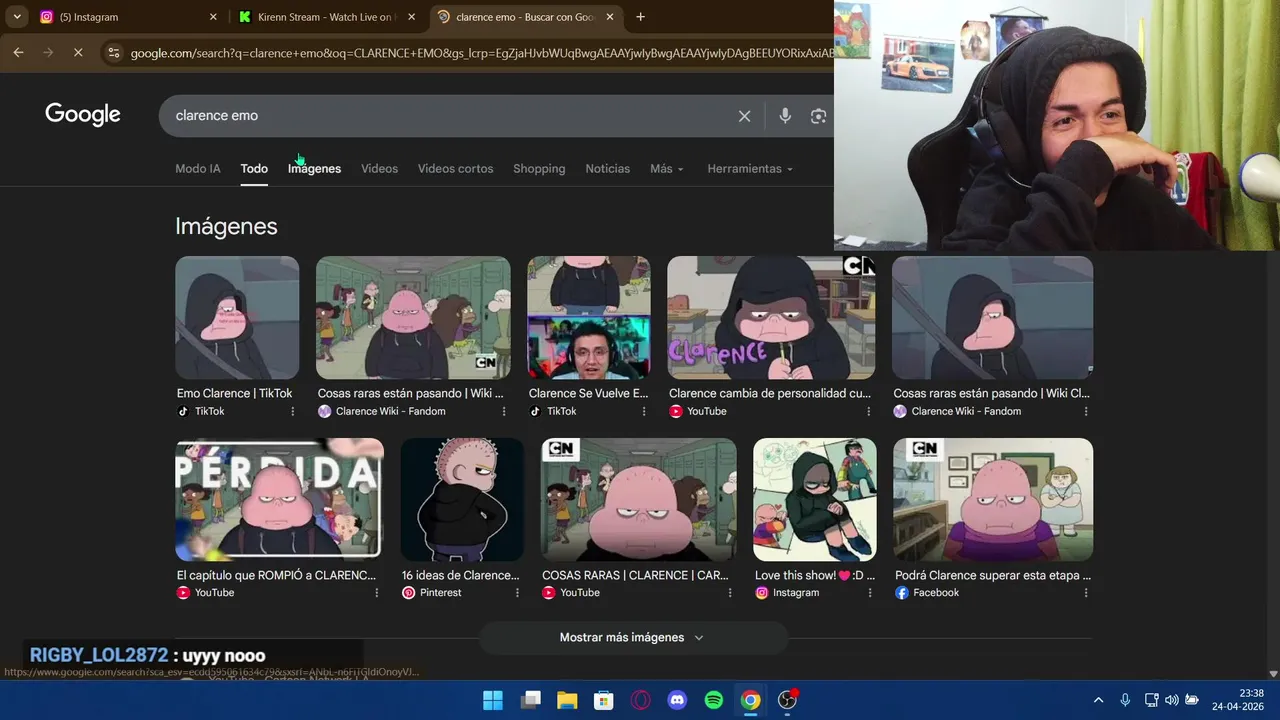Open options for Clarence Se Vuelve TikTok result
This screenshot has height=720, width=1280.
645,411
